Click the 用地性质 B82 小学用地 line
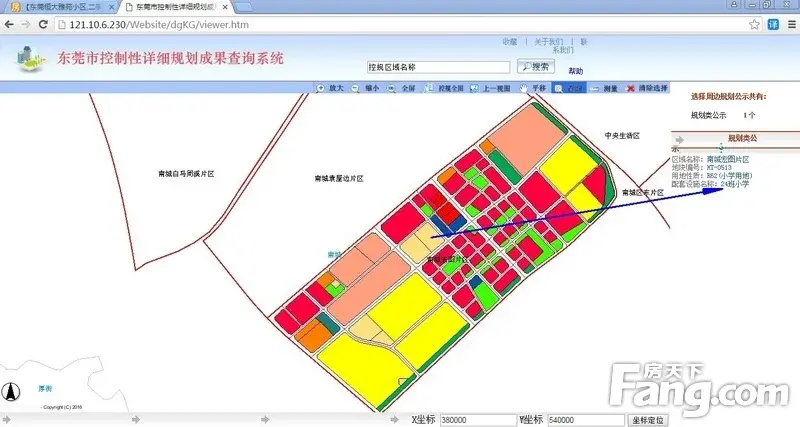The width and height of the screenshot is (800, 427). pyautogui.click(x=712, y=175)
